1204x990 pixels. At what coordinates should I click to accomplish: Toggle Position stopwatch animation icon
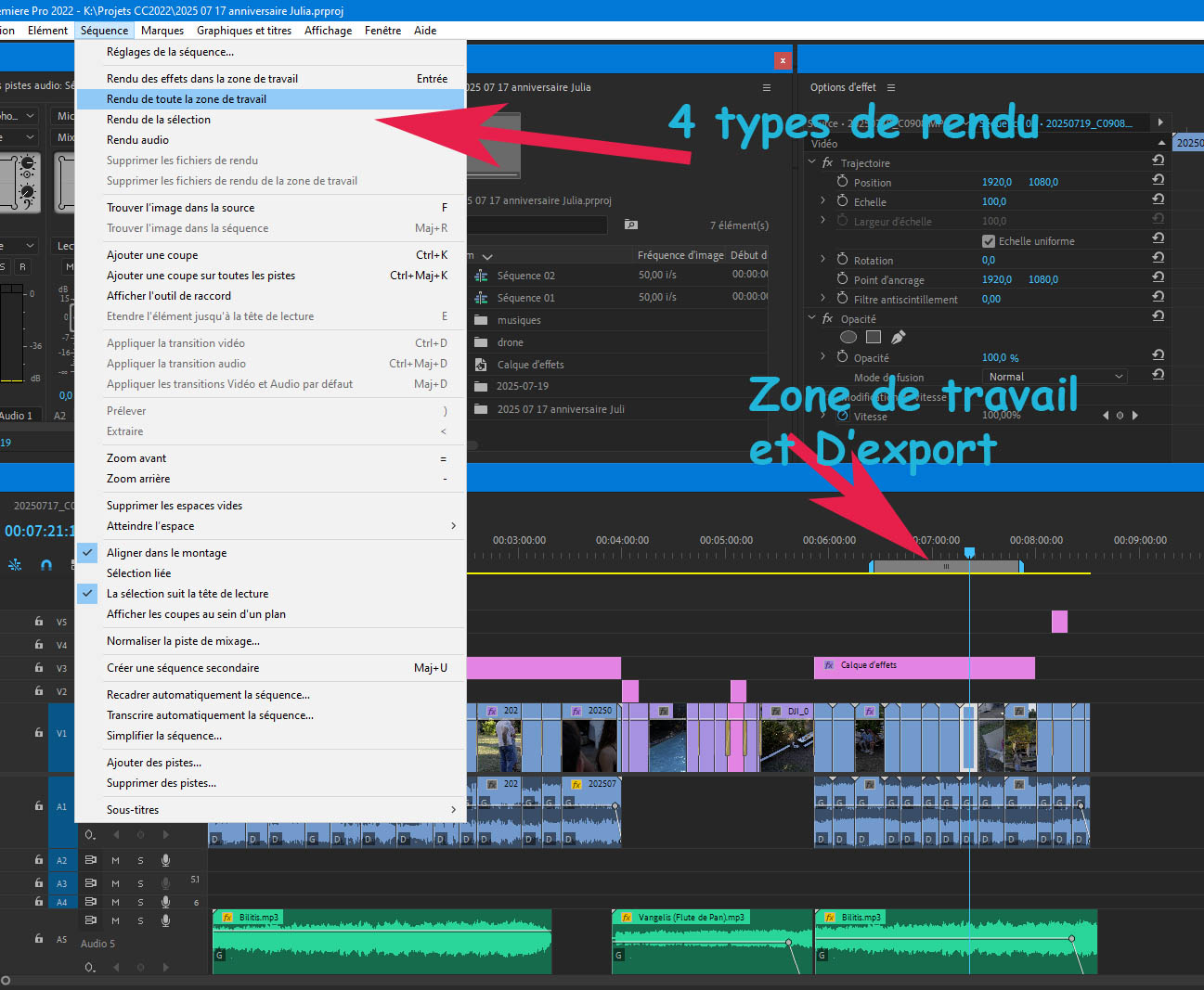(843, 182)
